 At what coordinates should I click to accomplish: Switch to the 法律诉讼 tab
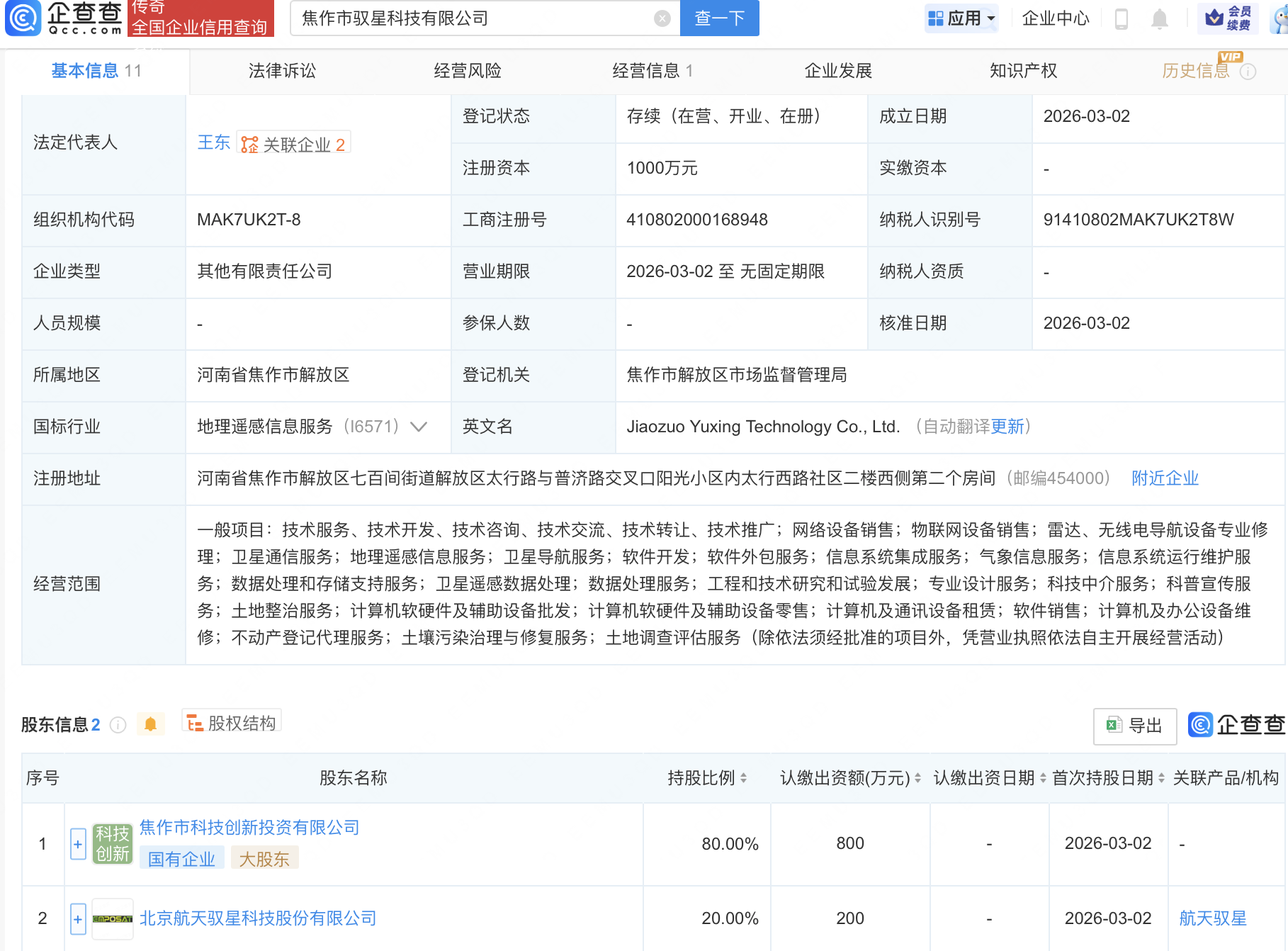click(282, 70)
